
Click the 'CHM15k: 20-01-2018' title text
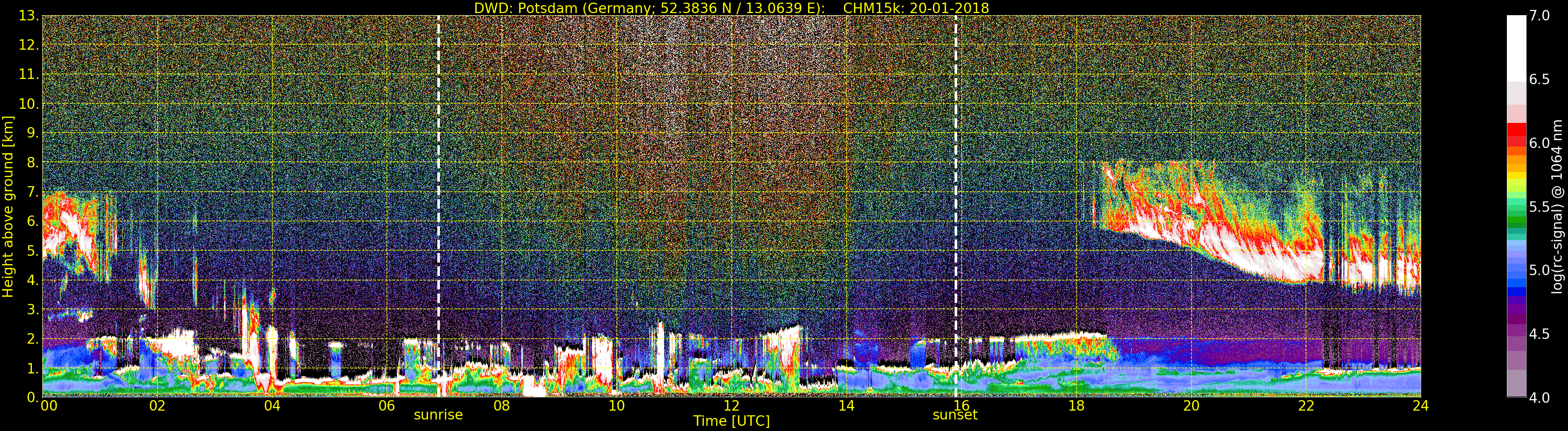[916, 8]
